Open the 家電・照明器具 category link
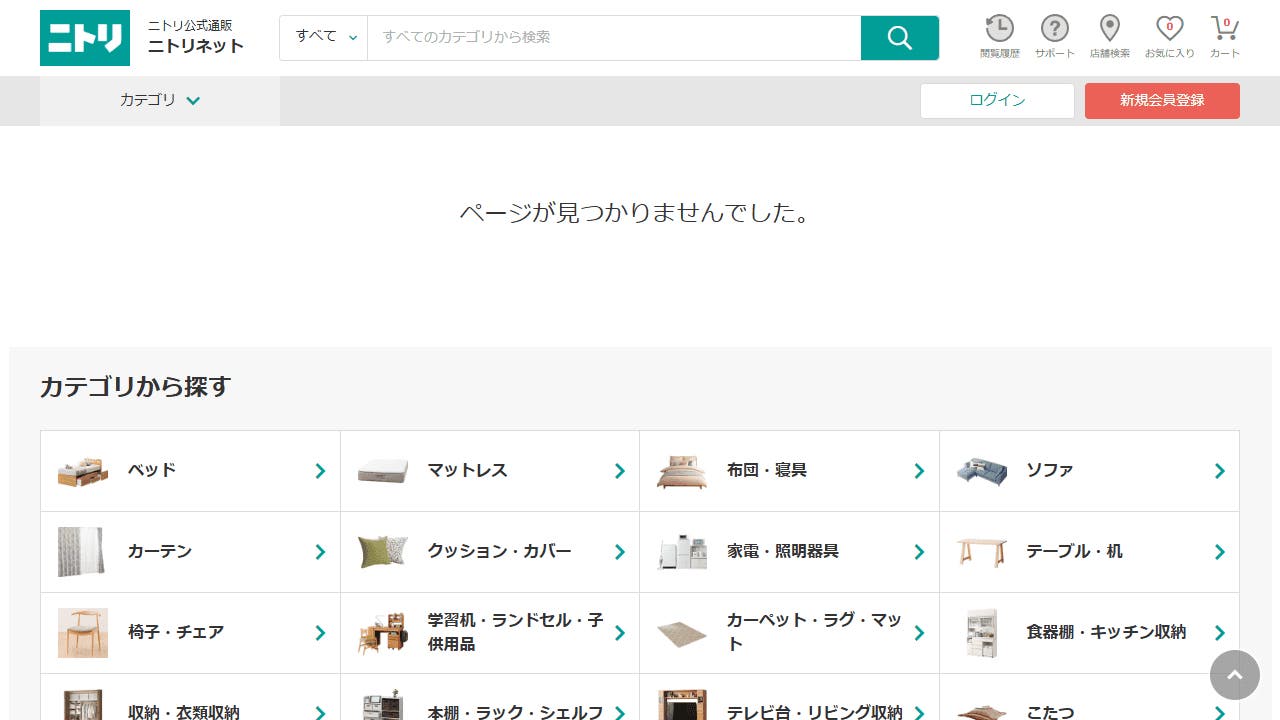The image size is (1280, 720). coord(790,552)
